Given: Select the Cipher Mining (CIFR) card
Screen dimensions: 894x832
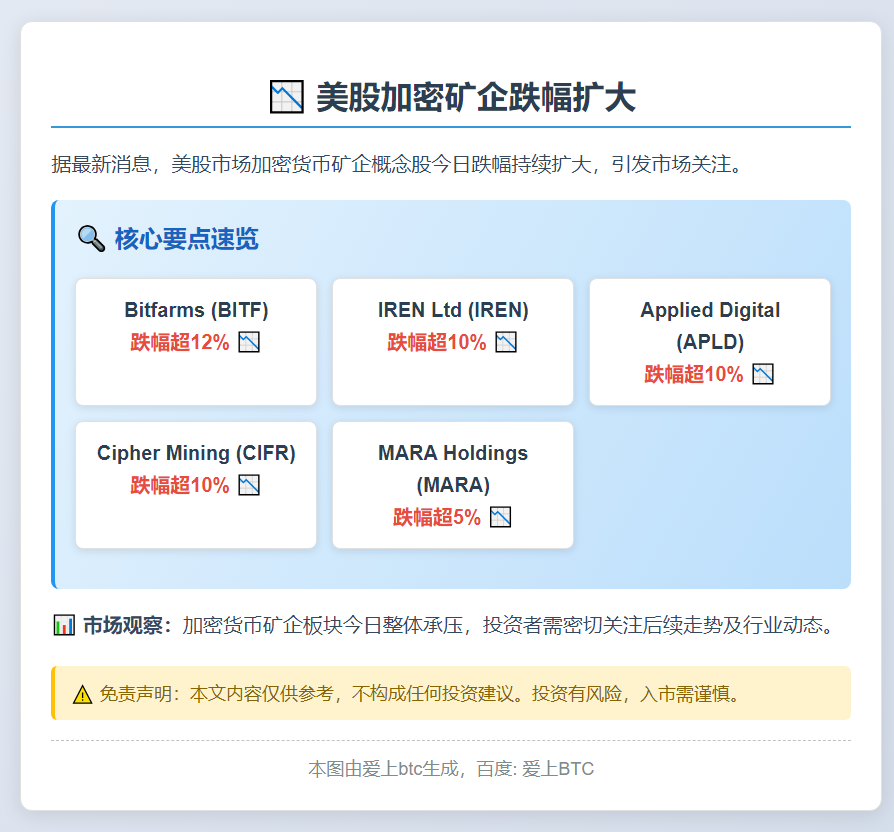Looking at the screenshot, I should [x=195, y=484].
